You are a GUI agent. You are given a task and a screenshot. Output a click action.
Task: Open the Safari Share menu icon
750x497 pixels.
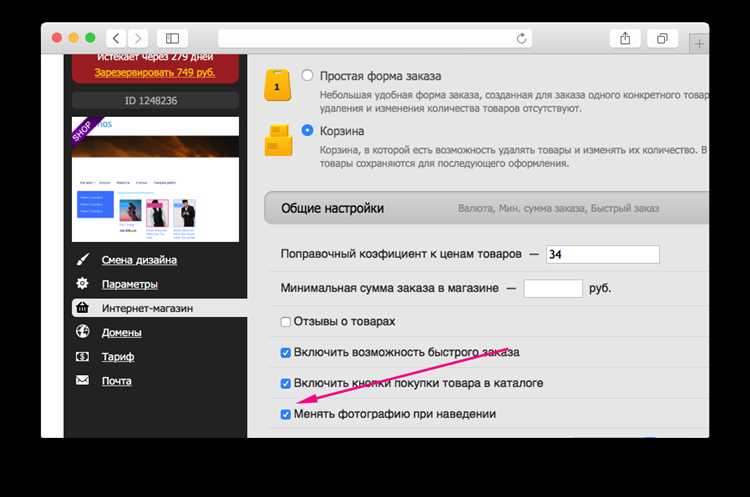(625, 38)
